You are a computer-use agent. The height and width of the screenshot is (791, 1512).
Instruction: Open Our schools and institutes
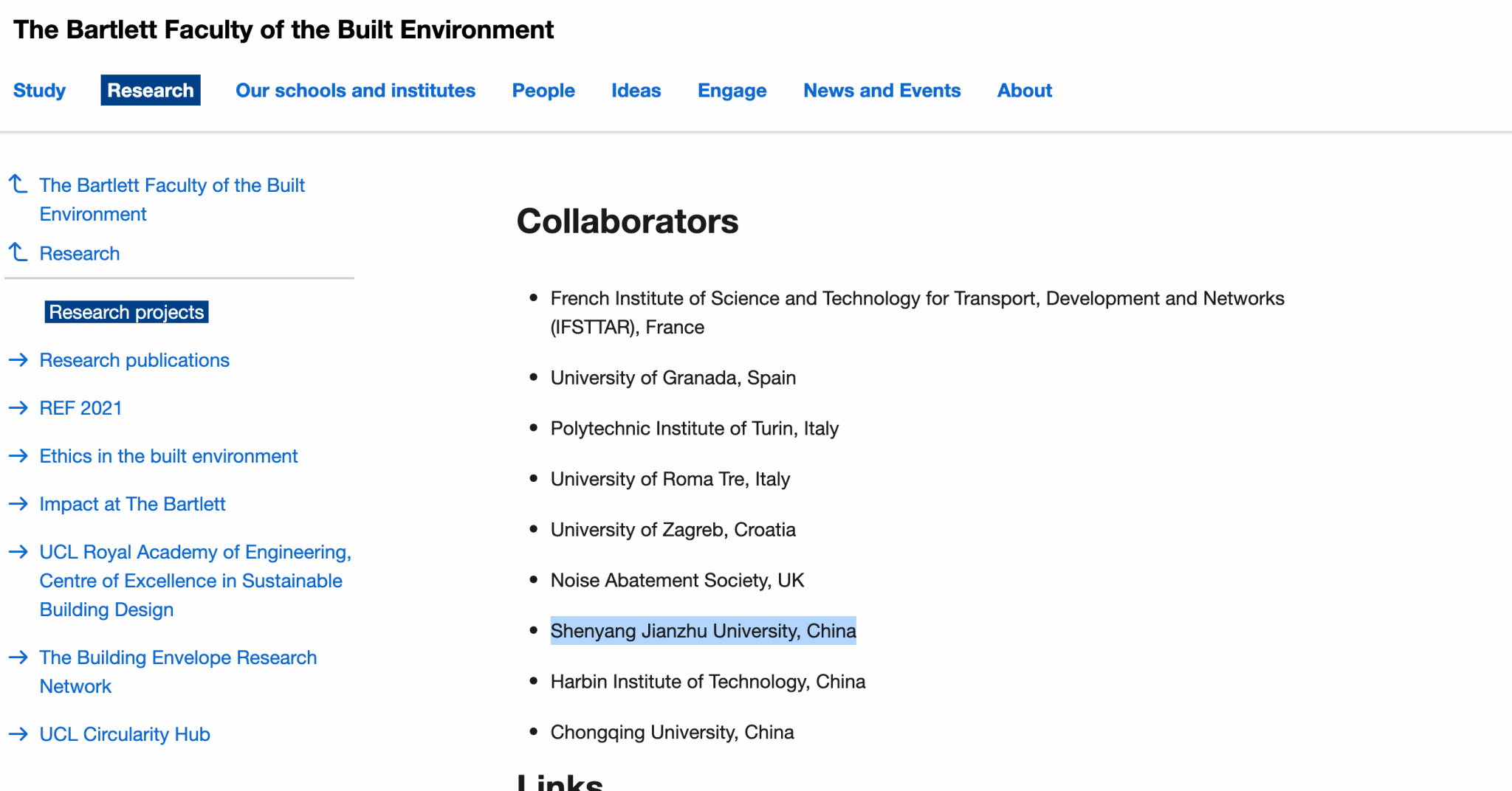(355, 90)
